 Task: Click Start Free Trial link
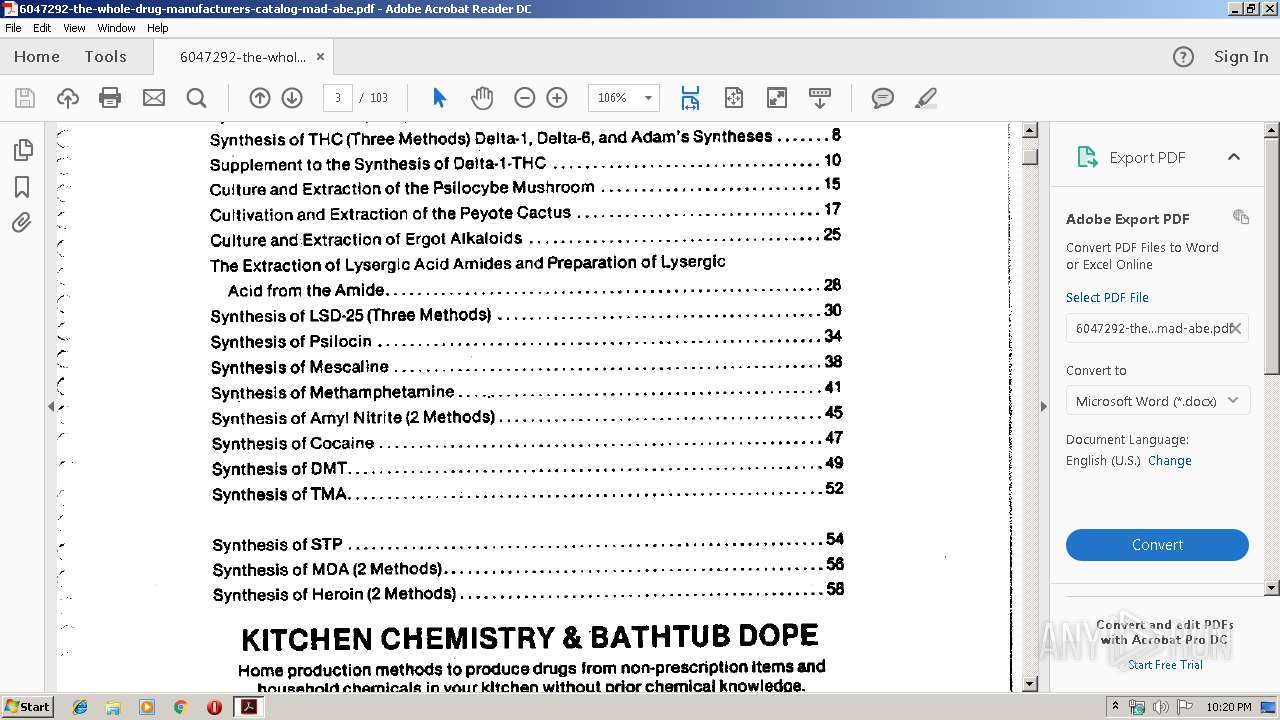(1166, 665)
